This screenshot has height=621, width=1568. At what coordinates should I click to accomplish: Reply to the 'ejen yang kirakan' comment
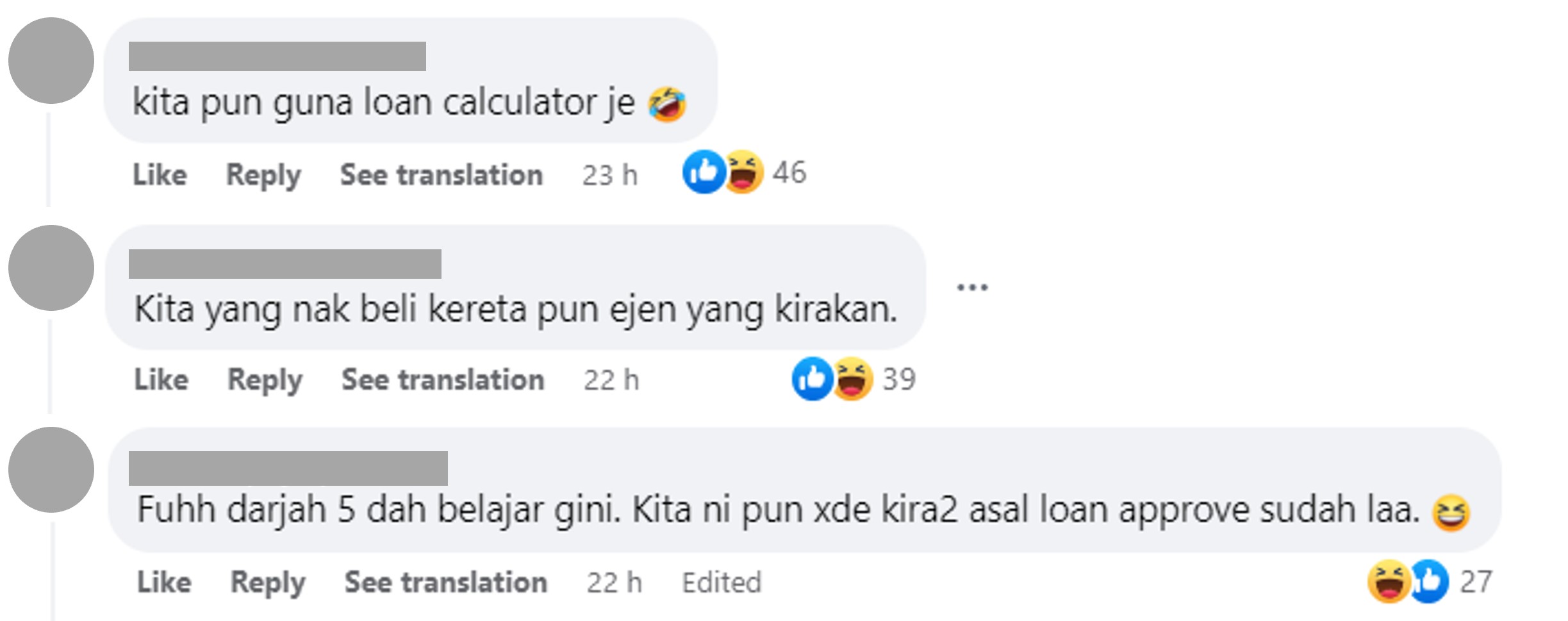pyautogui.click(x=265, y=381)
